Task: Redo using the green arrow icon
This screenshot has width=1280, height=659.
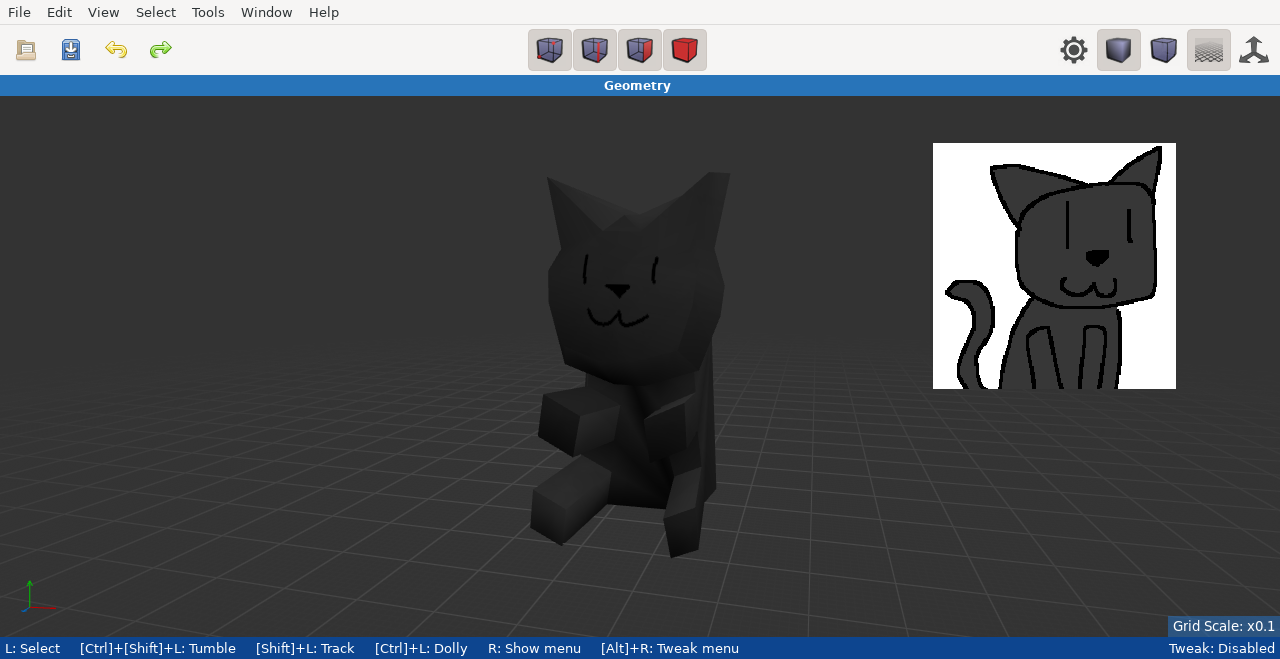Action: click(161, 50)
